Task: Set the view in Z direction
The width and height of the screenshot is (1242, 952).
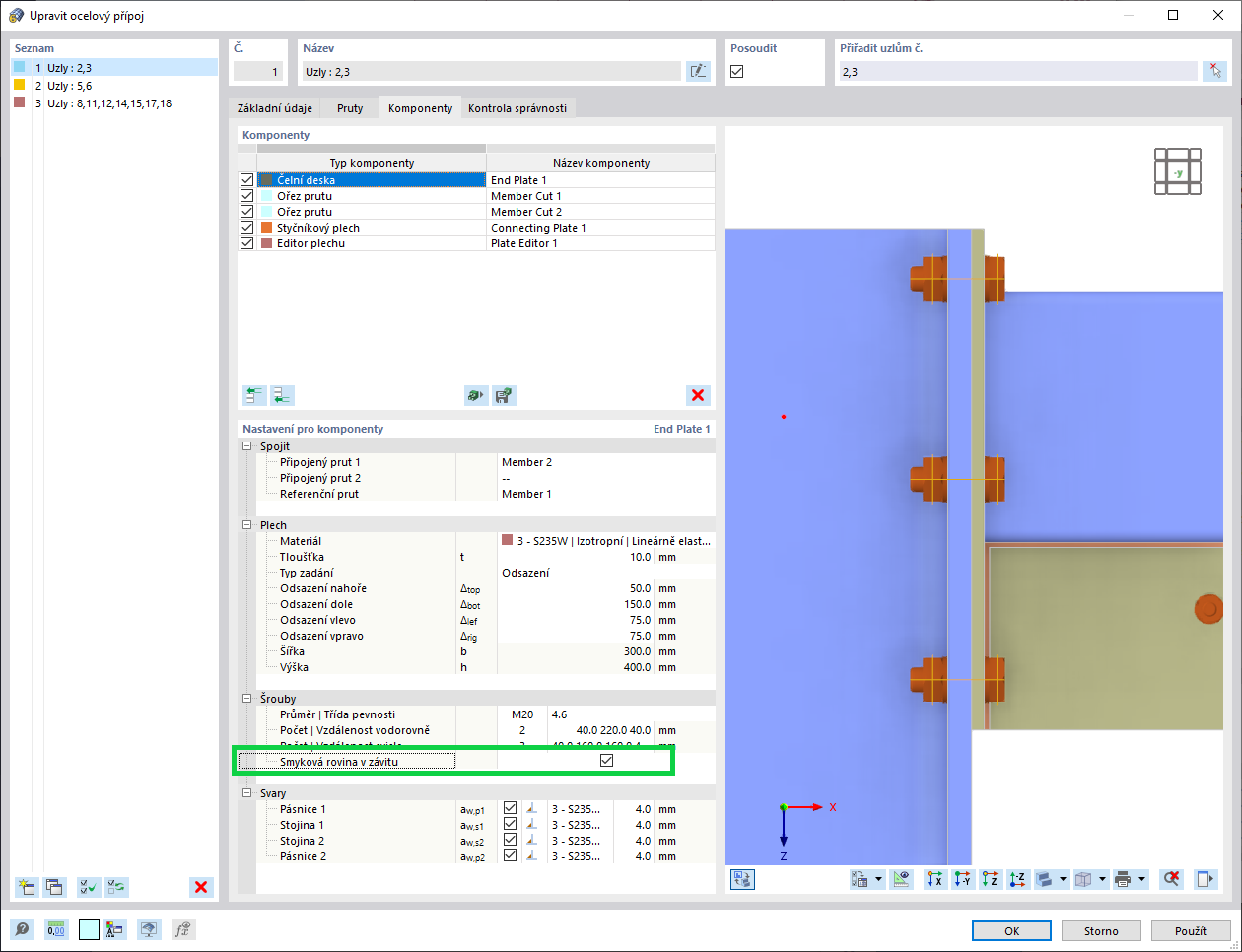Action: click(x=990, y=879)
